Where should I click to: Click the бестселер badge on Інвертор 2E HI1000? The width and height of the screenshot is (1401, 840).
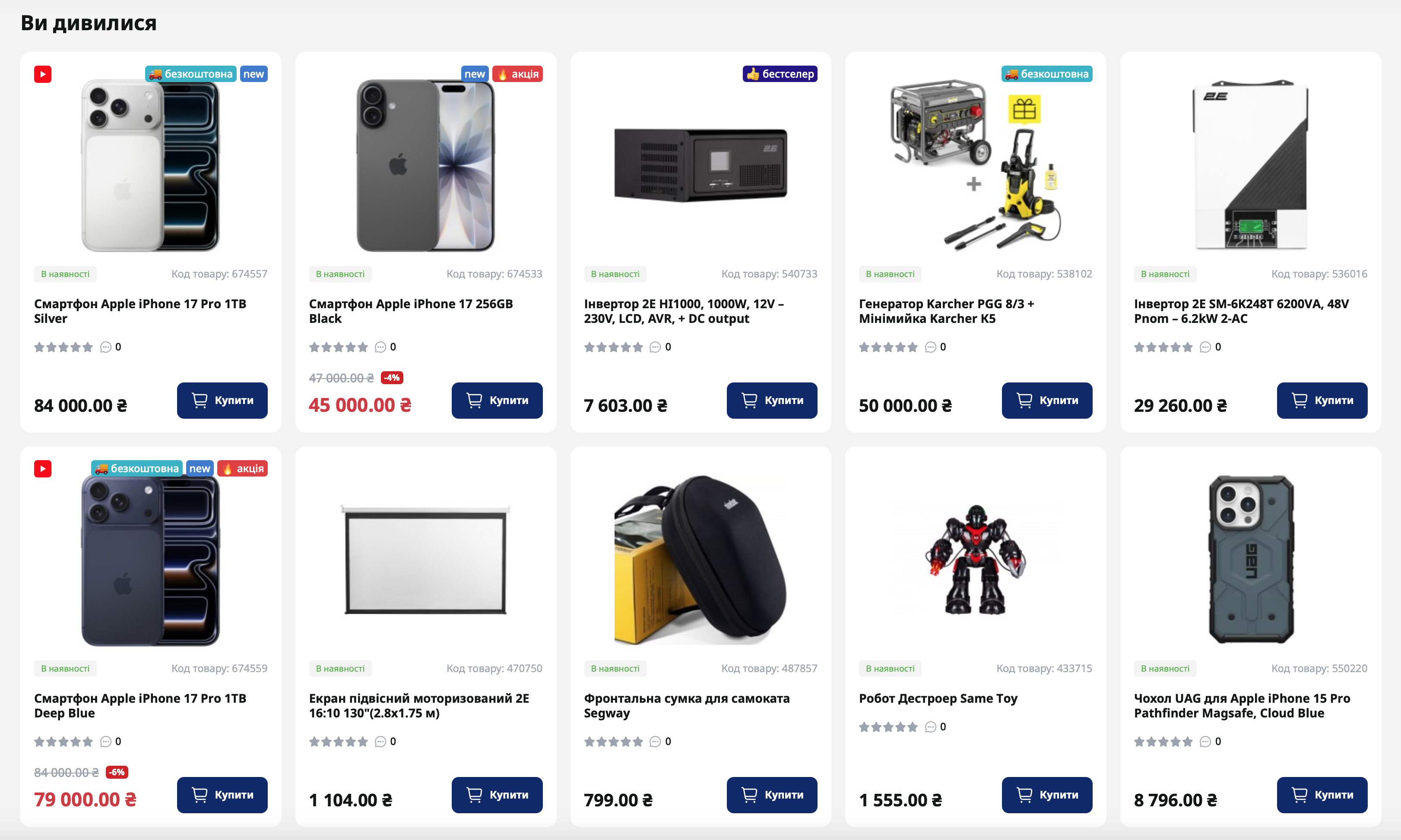coord(780,74)
